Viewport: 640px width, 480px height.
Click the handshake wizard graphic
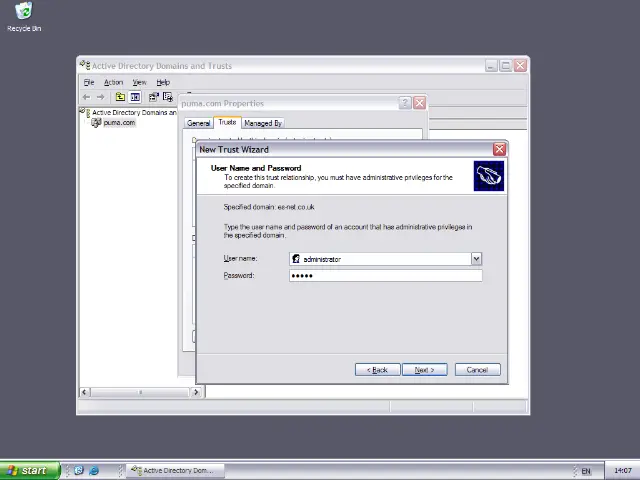[489, 176]
